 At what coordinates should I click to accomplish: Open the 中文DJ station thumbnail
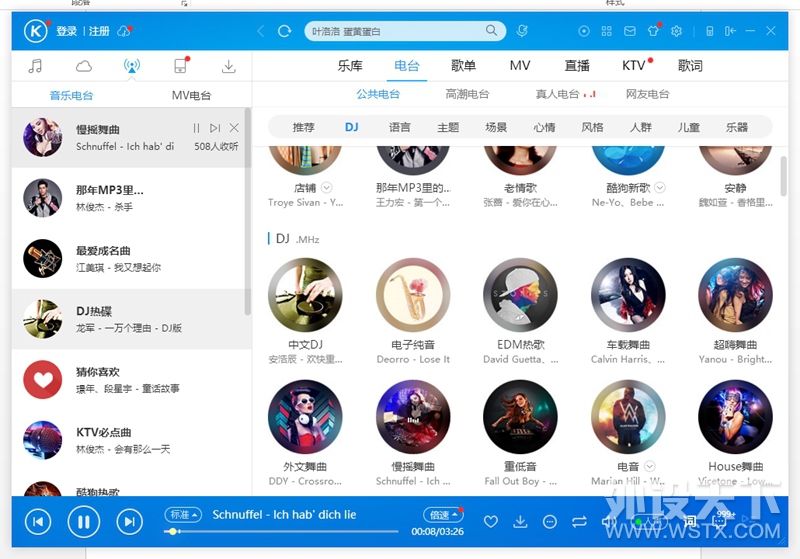point(305,295)
